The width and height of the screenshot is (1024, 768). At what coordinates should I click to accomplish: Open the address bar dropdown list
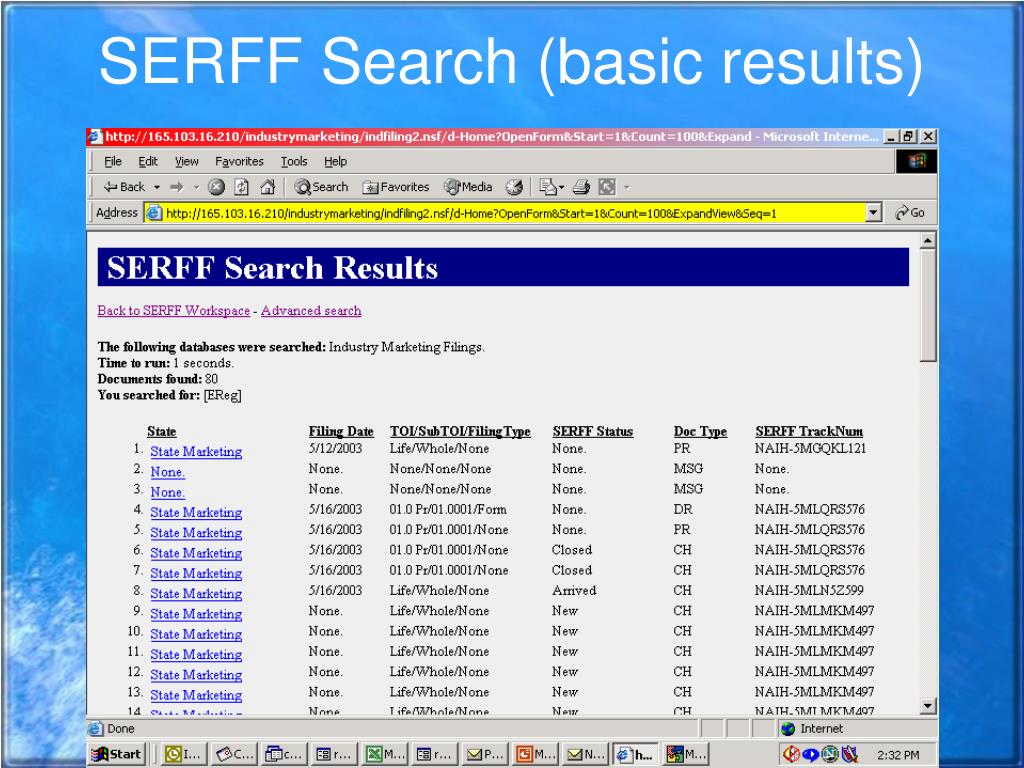[x=873, y=213]
